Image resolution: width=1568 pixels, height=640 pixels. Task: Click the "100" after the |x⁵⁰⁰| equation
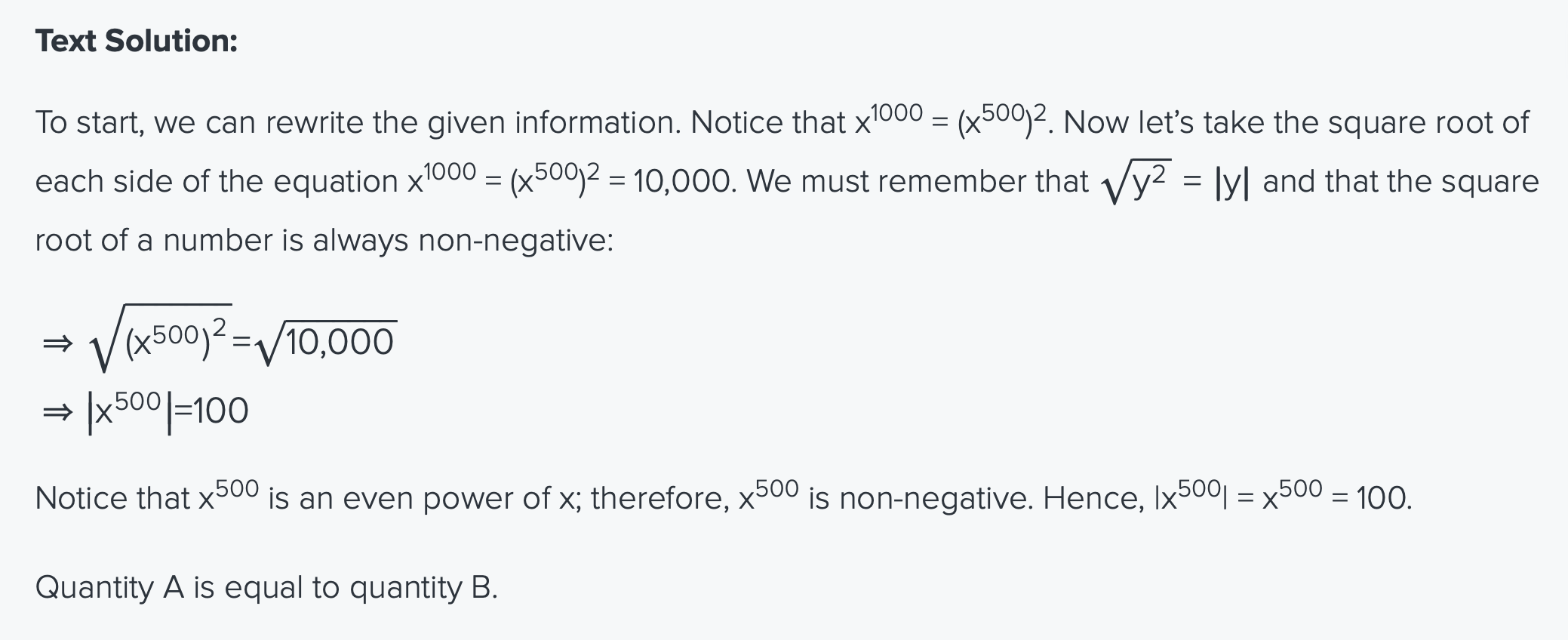click(221, 412)
